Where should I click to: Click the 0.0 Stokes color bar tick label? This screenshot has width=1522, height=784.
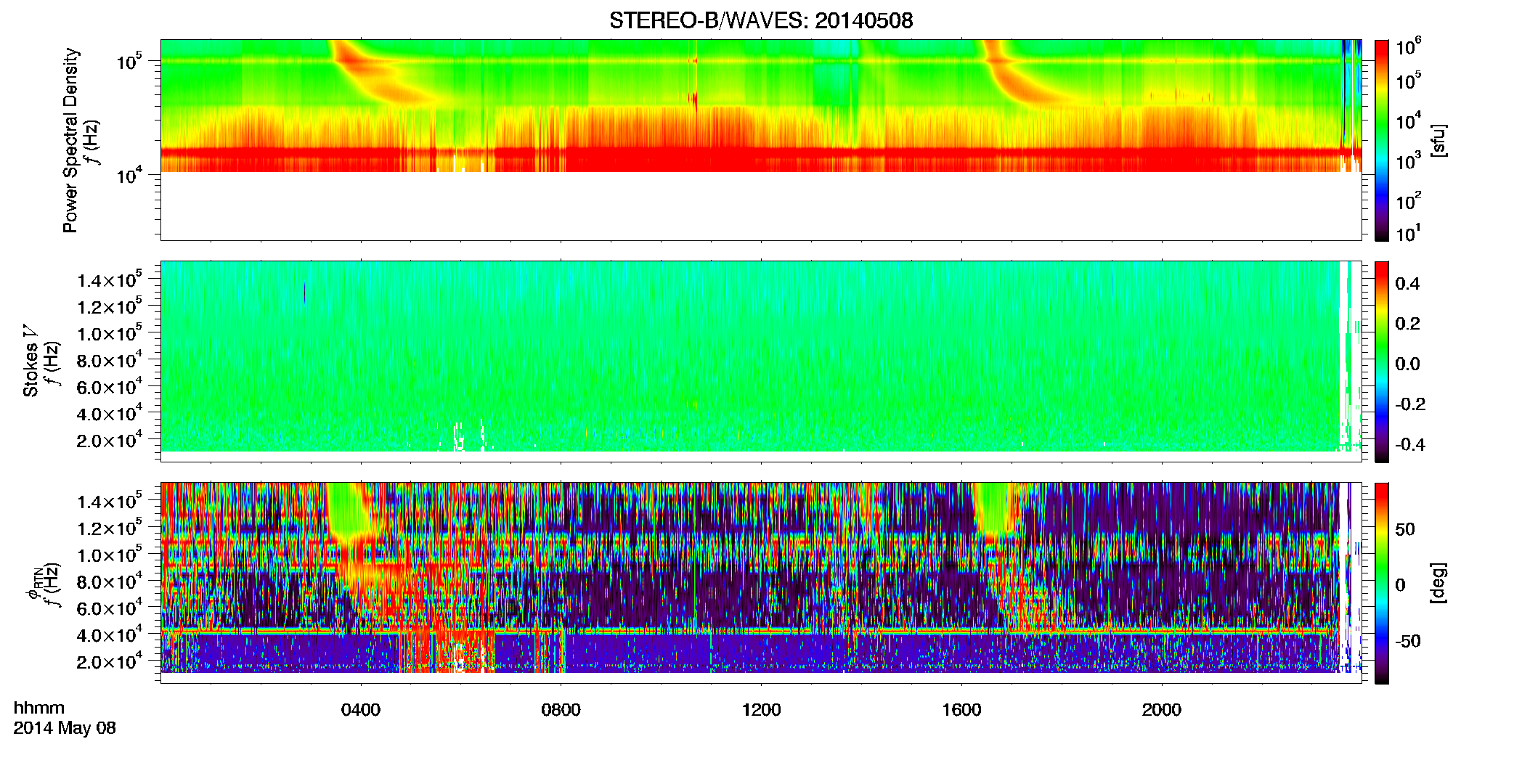1407,364
